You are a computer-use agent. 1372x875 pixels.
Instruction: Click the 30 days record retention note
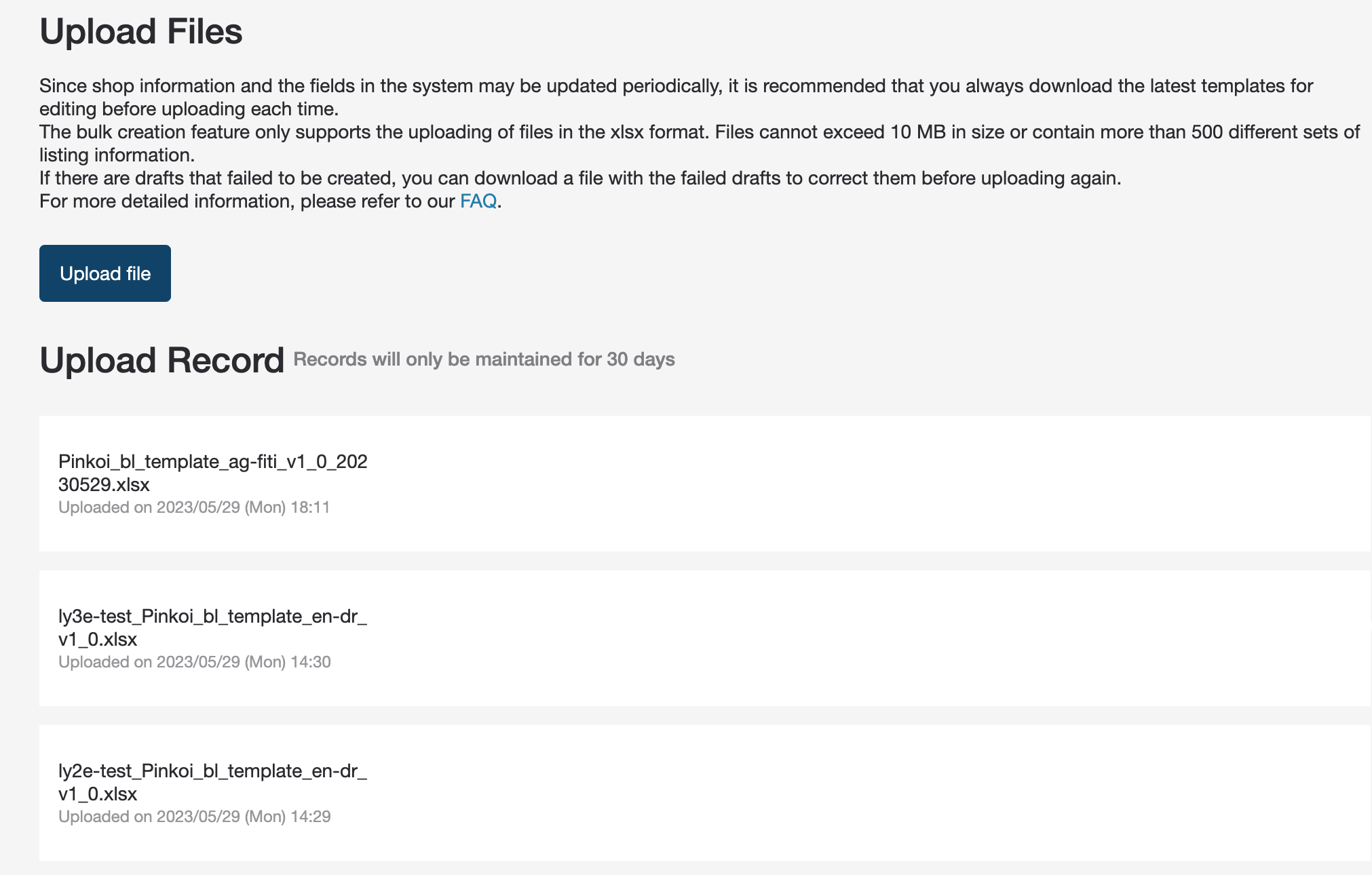[x=484, y=359]
